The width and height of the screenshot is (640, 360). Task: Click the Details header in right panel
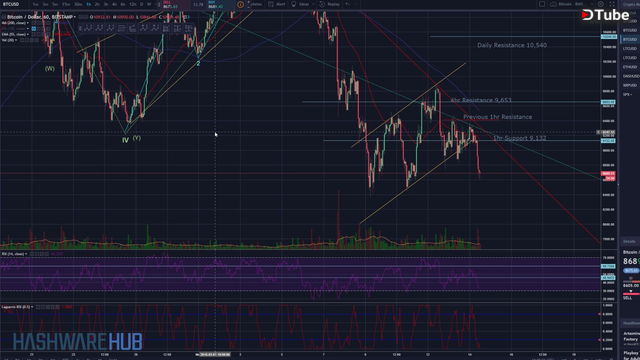click(629, 241)
